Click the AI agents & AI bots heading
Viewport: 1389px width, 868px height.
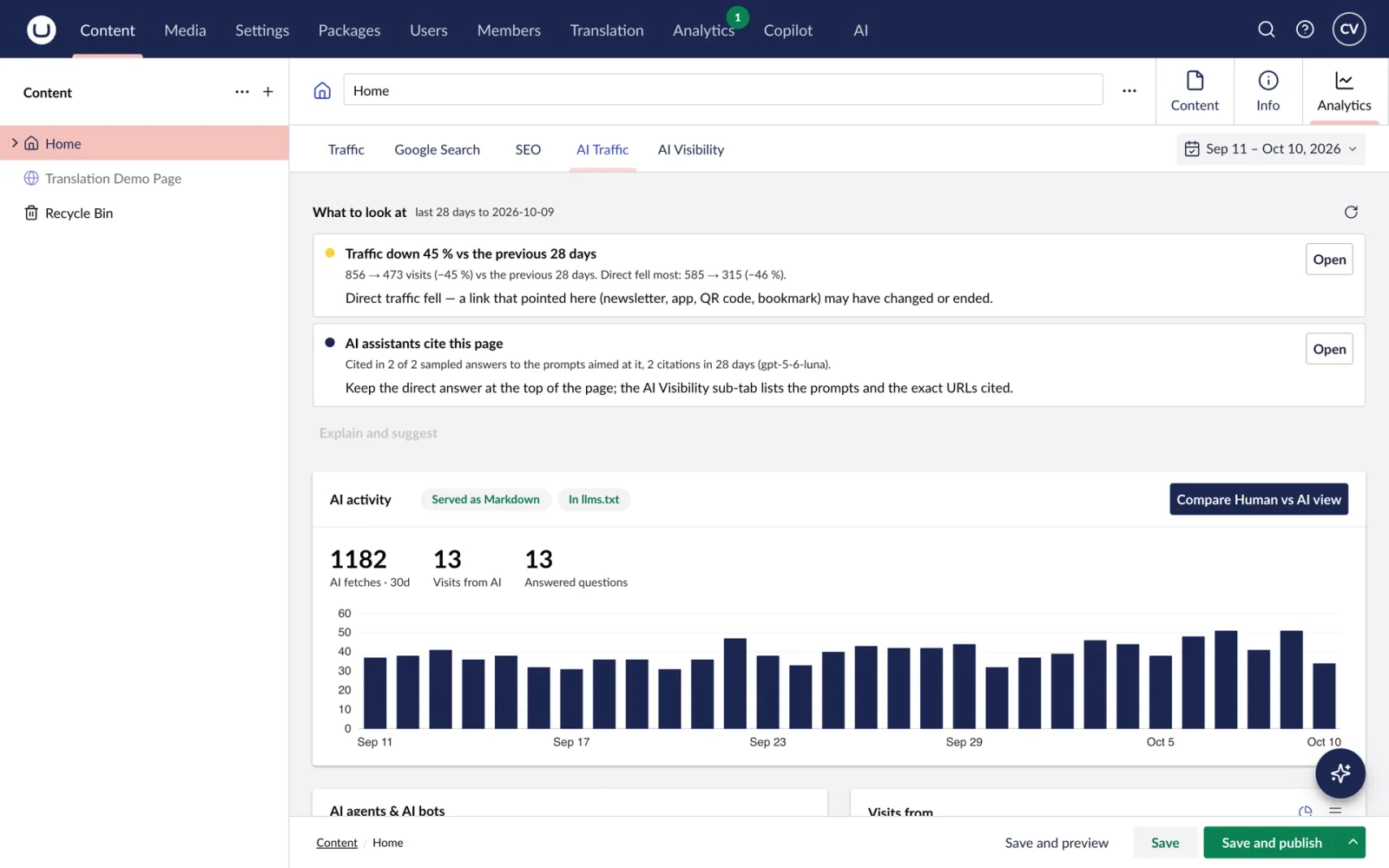point(387,810)
